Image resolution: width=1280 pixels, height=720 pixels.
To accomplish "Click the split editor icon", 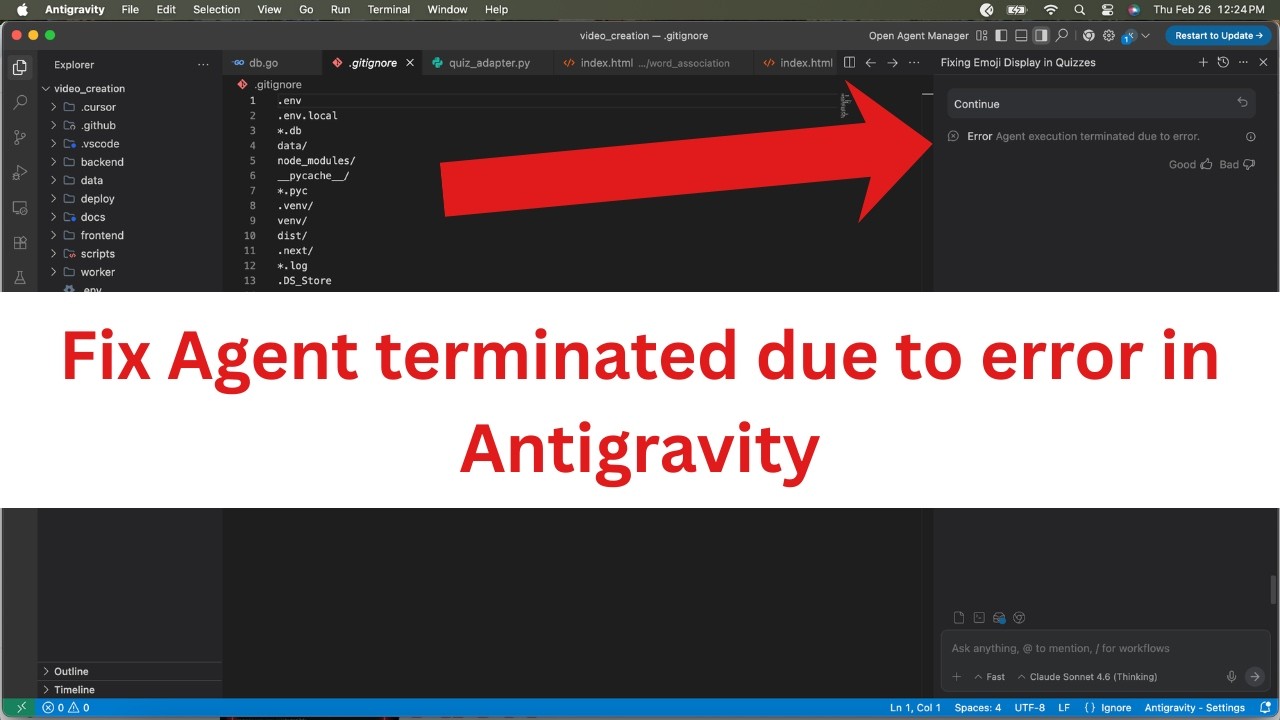I will point(849,62).
